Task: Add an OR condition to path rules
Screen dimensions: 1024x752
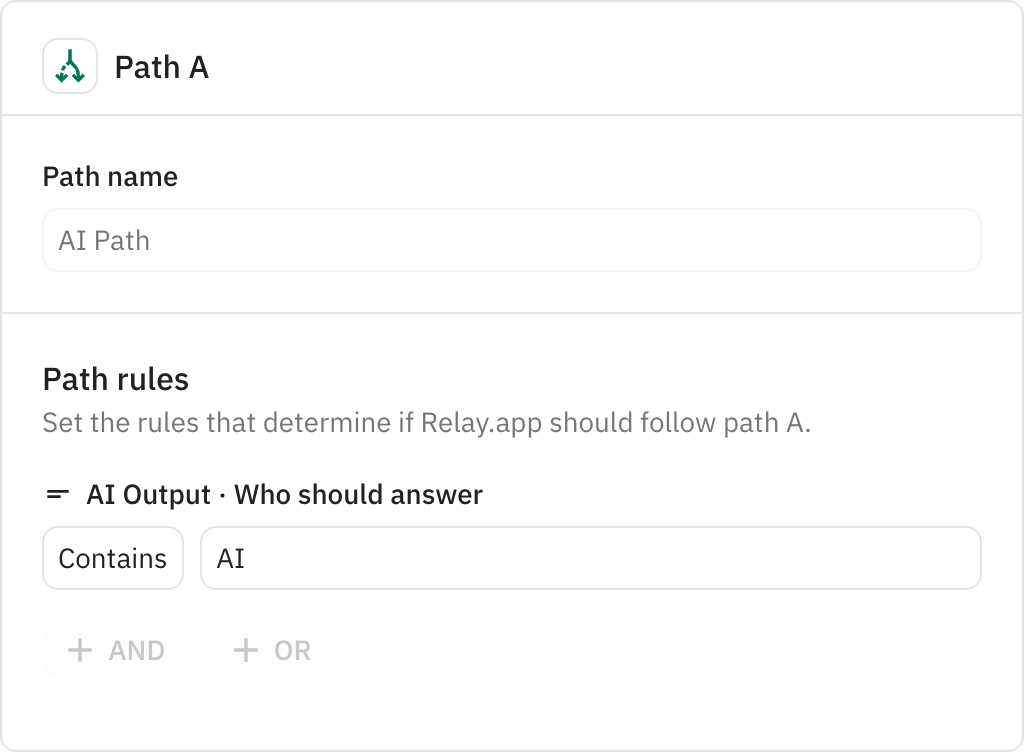Action: click(x=272, y=650)
